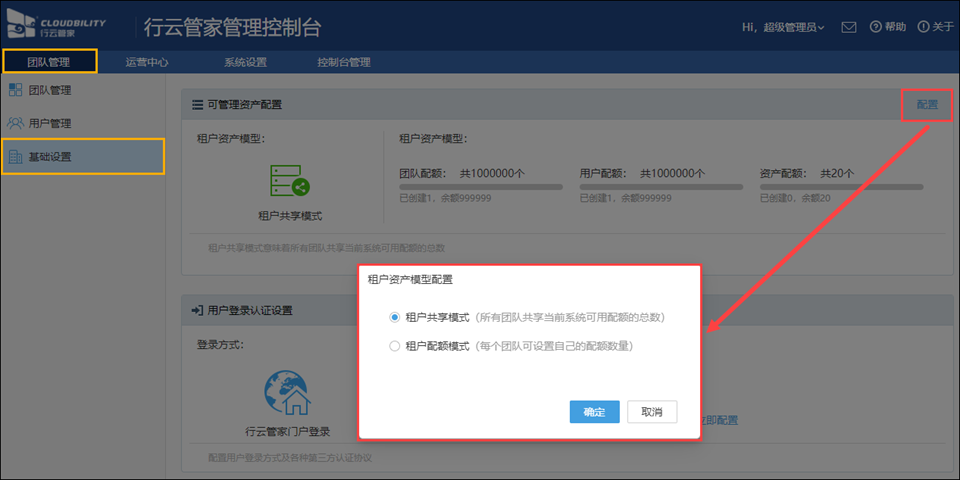The image size is (960, 480).
Task: Click the 帮助 question mark icon
Action: 875,27
